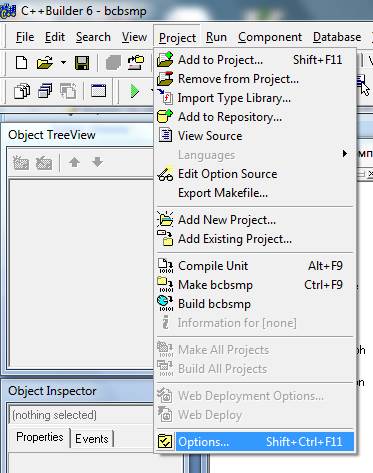Click the green Run arrow icon

click(x=135, y=91)
